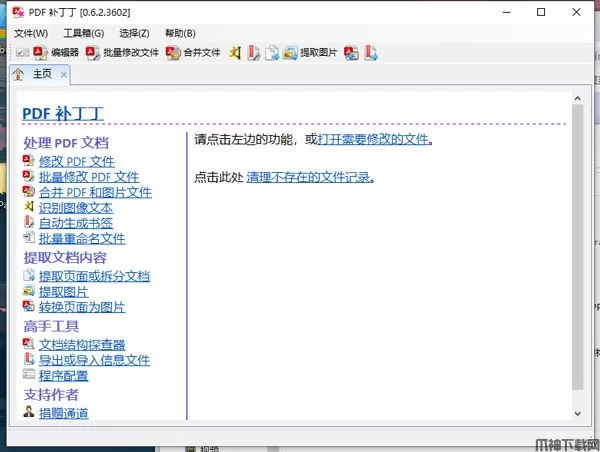This screenshot has height=452, width=600.
Task: Expand the 选择(Z) menu
Action: (135, 33)
